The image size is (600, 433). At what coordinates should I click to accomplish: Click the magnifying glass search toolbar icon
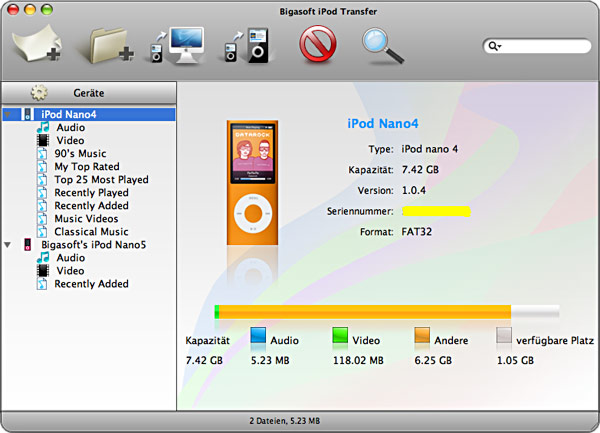point(383,45)
